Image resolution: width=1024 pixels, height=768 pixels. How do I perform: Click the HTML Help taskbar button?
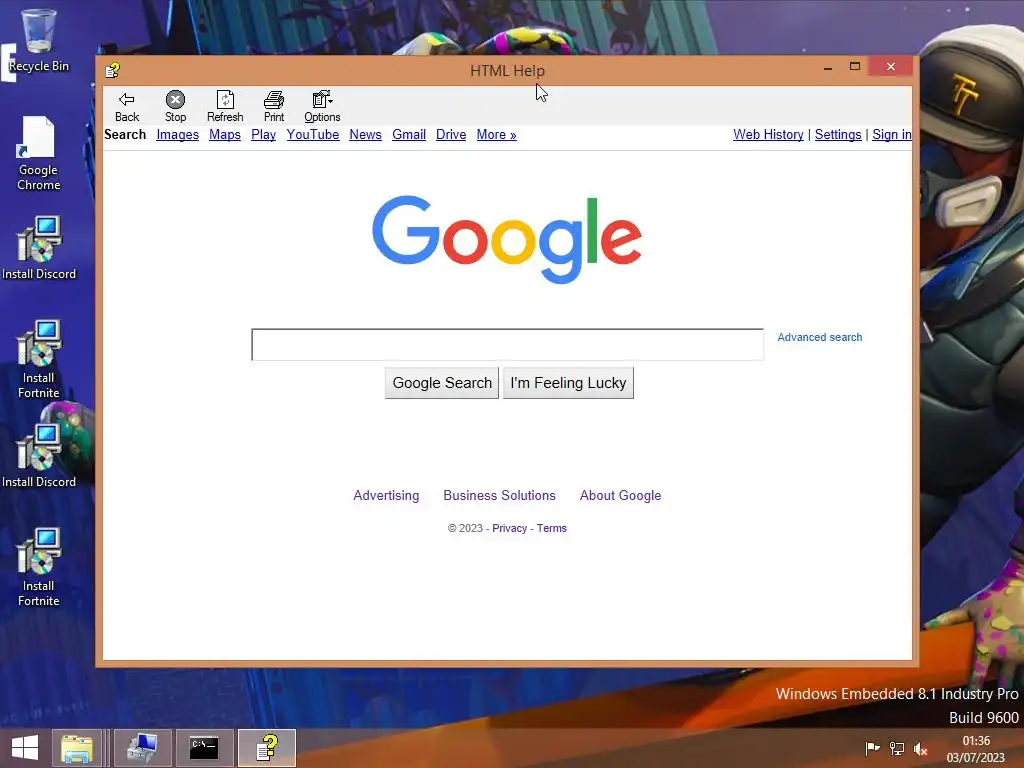[x=266, y=748]
